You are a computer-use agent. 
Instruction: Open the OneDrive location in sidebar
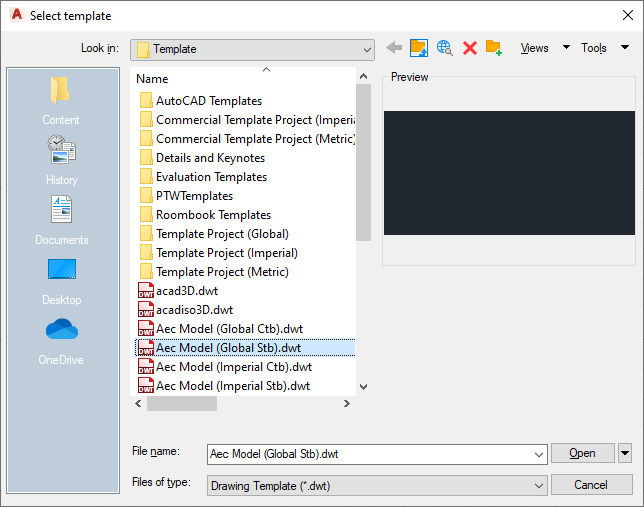tap(62, 341)
